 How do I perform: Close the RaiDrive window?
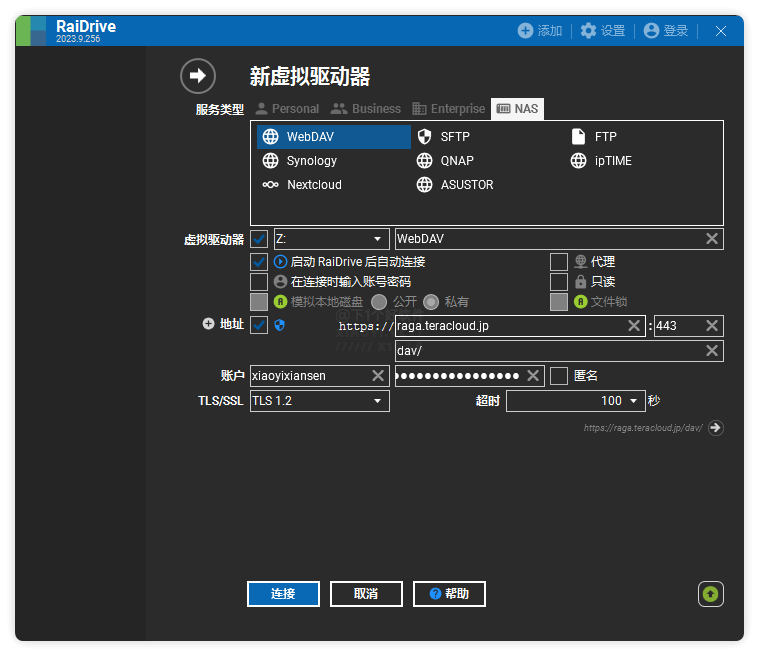(721, 31)
